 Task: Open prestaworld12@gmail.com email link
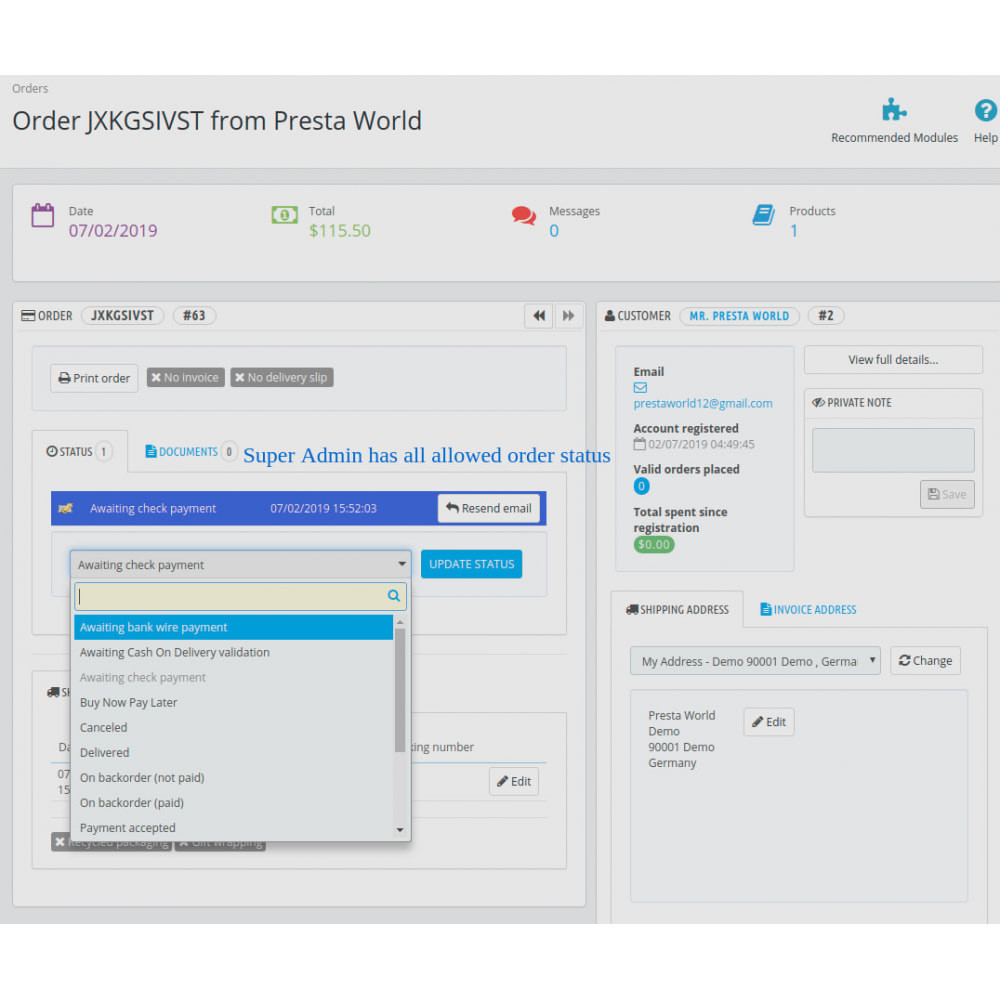(x=703, y=404)
